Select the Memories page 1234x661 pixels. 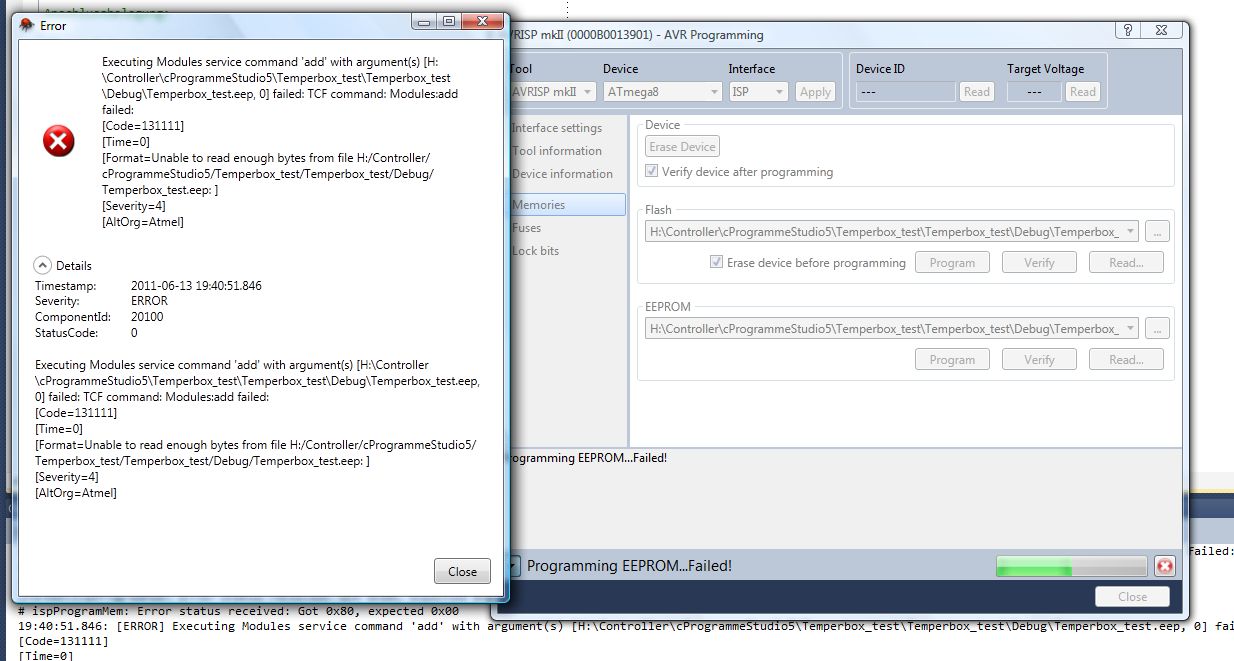point(567,204)
